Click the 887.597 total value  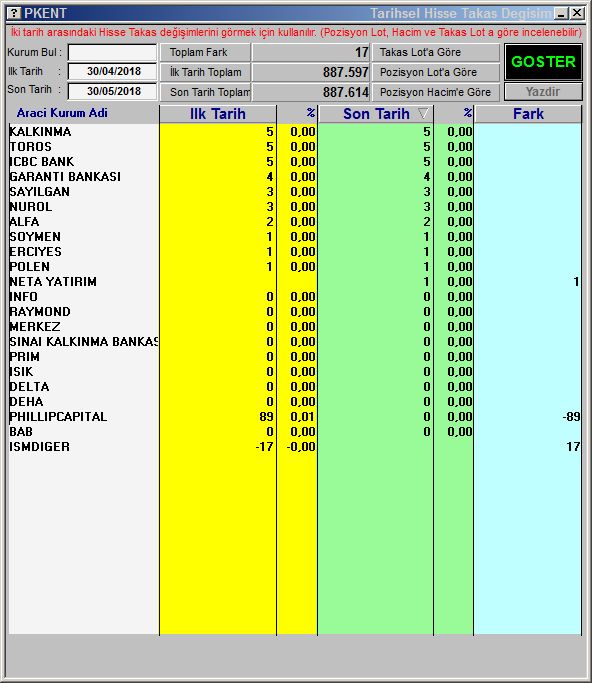(346, 72)
